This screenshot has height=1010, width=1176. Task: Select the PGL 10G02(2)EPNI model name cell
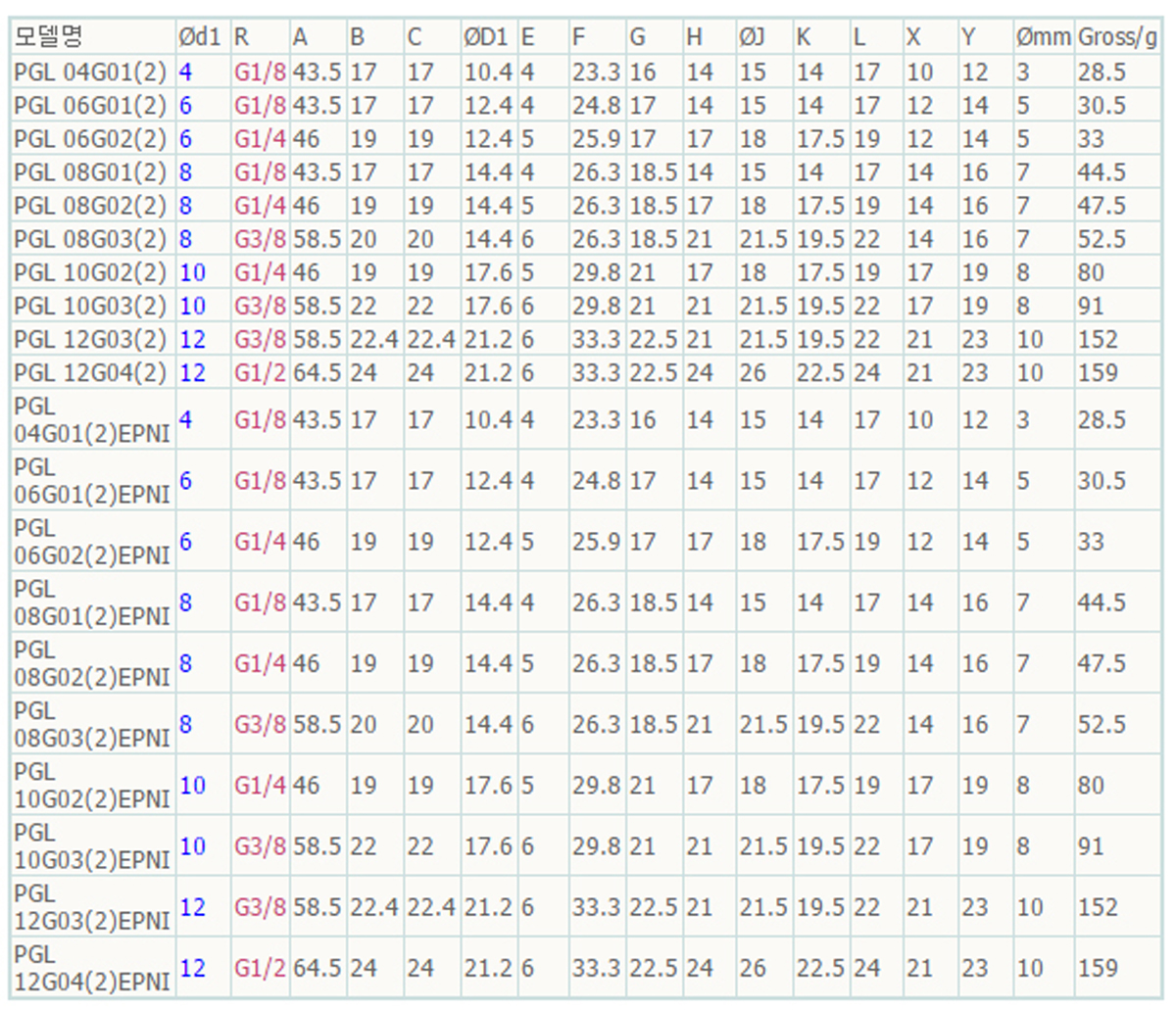tap(91, 785)
